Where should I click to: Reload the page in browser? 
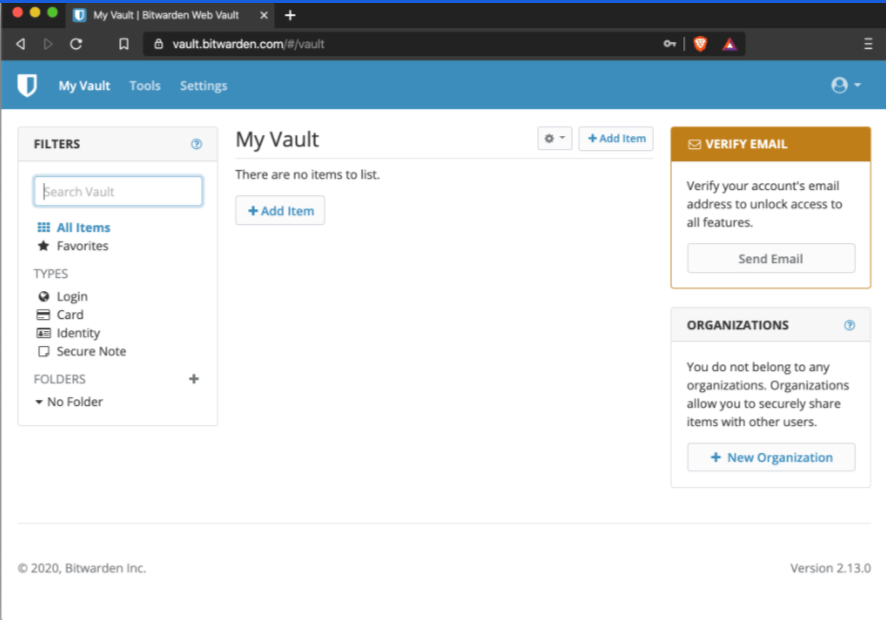[x=76, y=44]
